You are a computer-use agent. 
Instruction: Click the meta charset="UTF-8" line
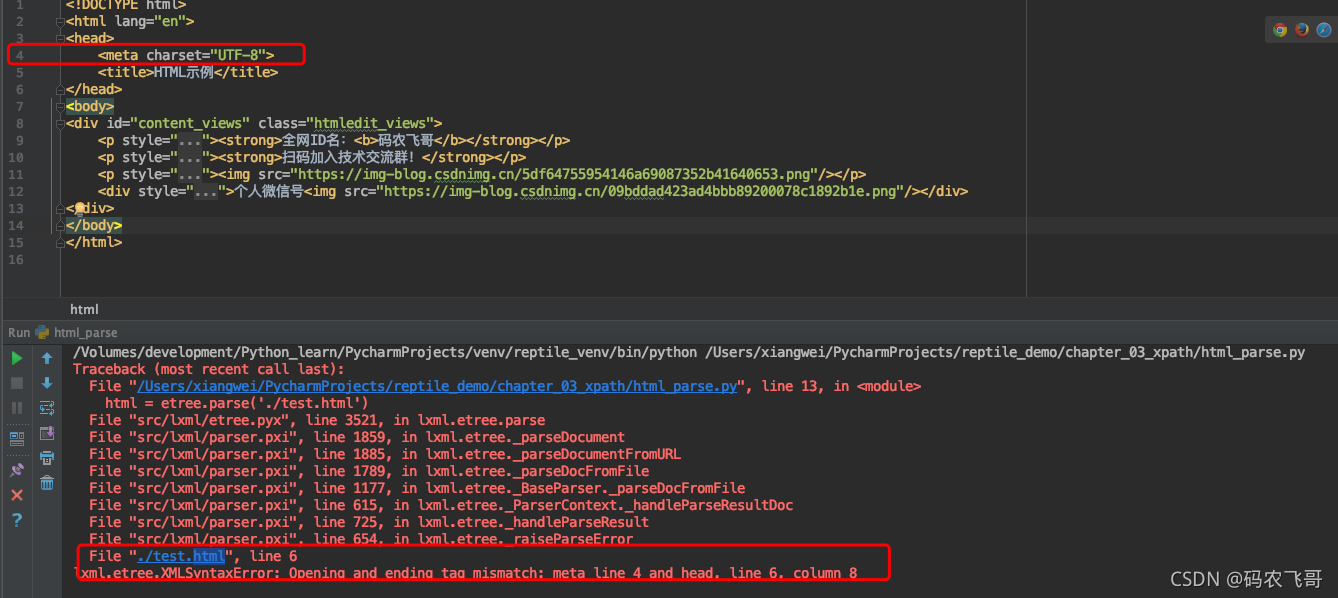(x=186, y=55)
